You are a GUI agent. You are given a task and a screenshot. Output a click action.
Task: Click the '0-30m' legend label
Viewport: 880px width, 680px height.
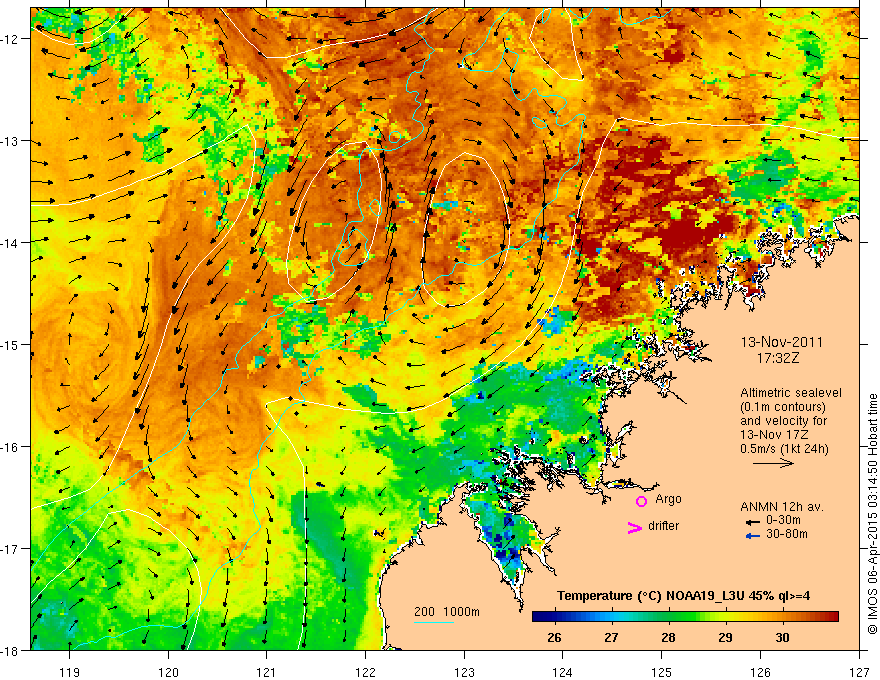(783, 521)
